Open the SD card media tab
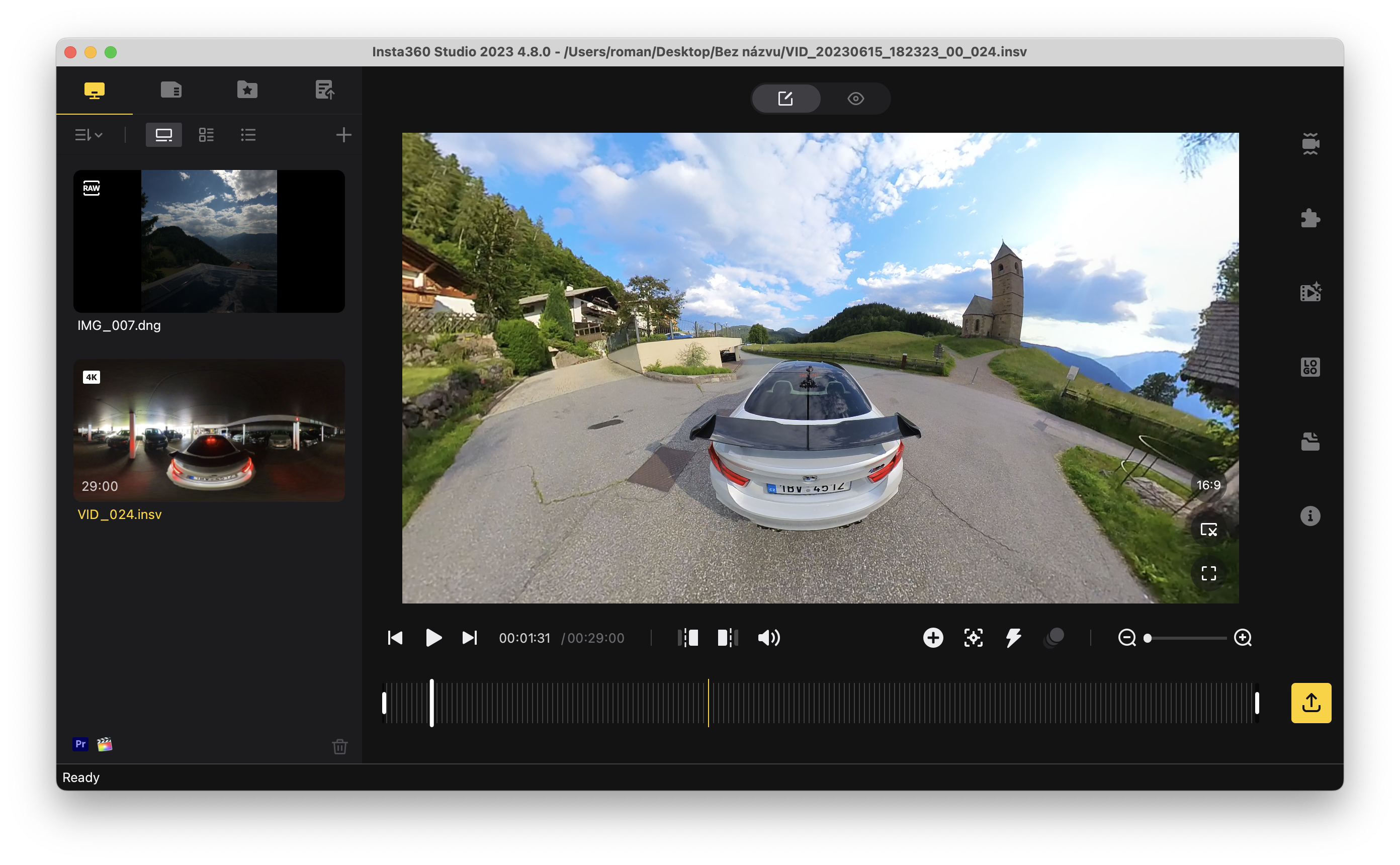1400x865 pixels. point(170,90)
